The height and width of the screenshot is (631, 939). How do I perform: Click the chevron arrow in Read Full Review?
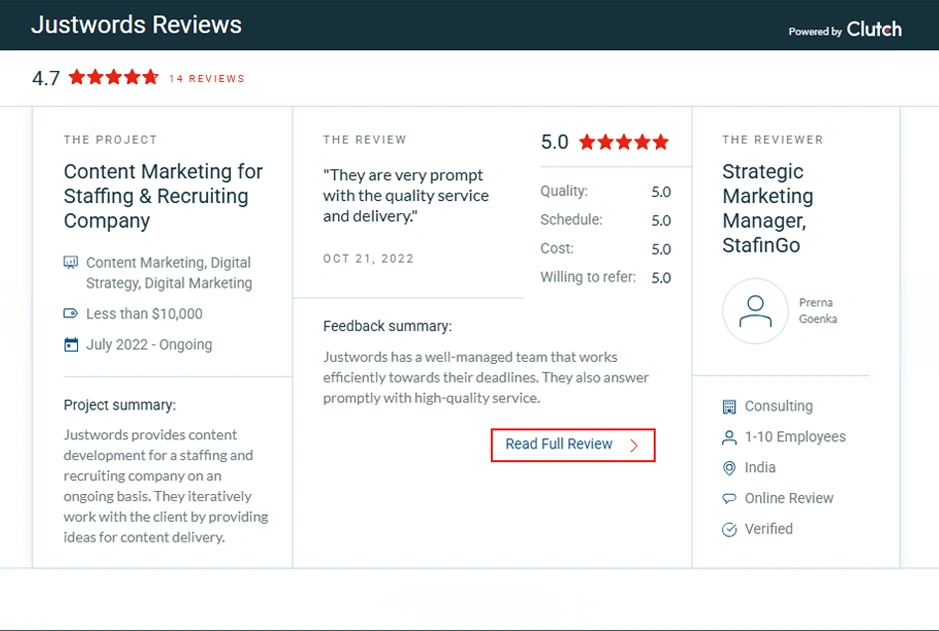click(634, 445)
